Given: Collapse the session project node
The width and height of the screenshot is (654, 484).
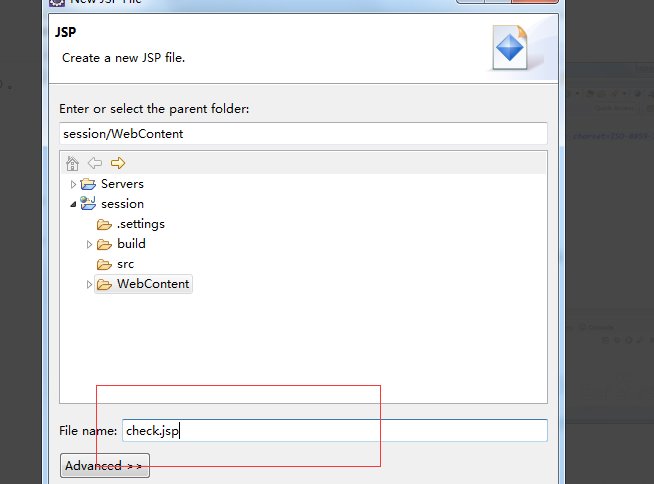Looking at the screenshot, I should click(73, 204).
